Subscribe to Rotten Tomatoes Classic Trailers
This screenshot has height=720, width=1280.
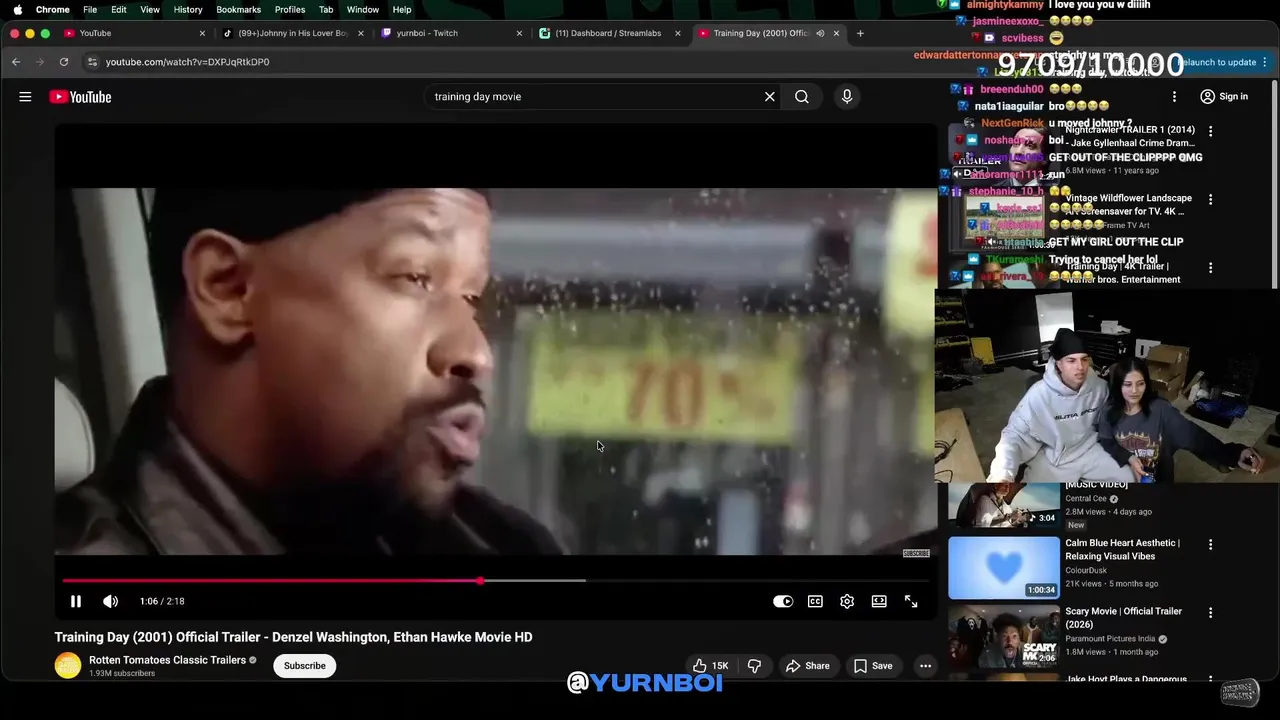(305, 666)
